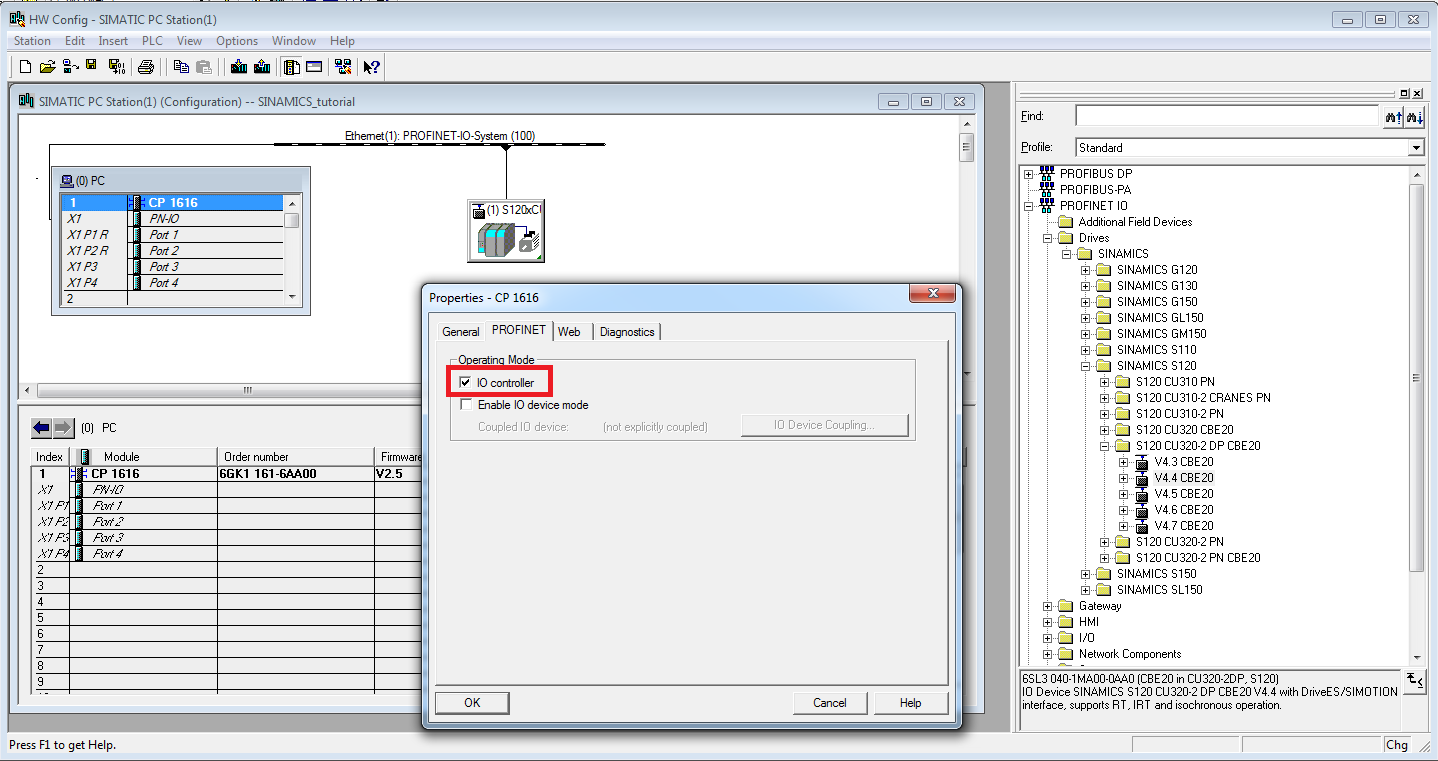Select SINAMICS SL150 in catalog tree
1438x761 pixels.
pos(1159,590)
